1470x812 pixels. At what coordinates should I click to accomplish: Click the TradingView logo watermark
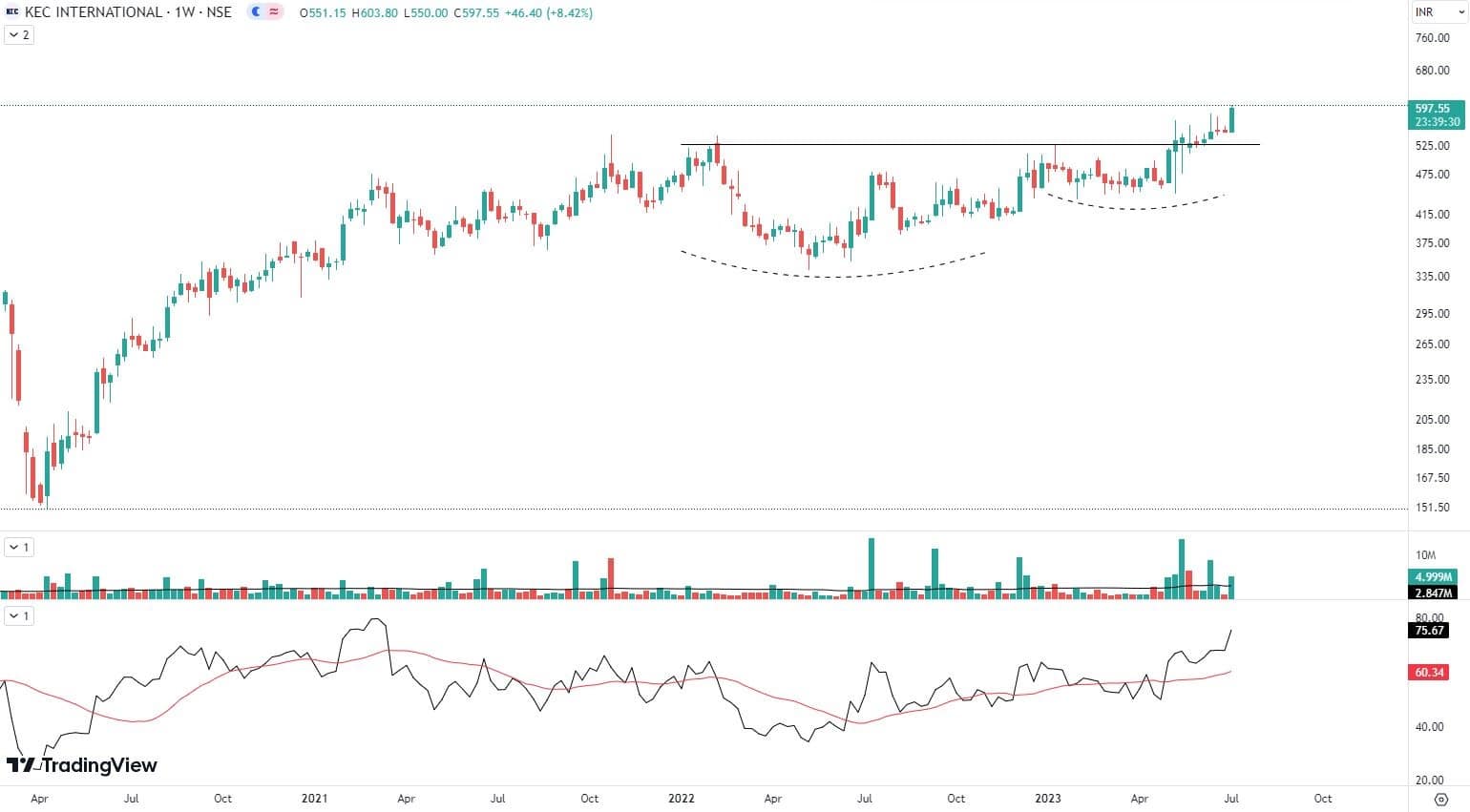pos(82,765)
